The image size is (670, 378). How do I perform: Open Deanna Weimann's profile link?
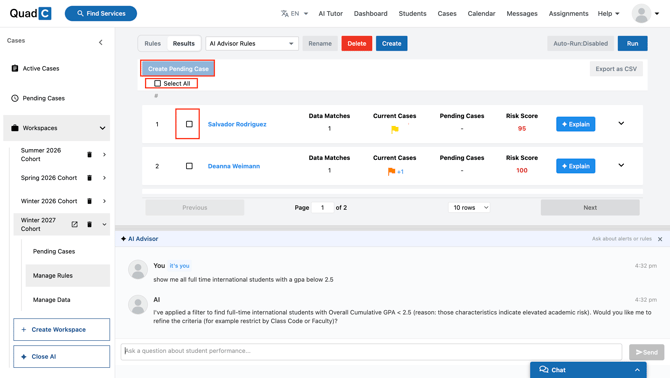(x=234, y=166)
